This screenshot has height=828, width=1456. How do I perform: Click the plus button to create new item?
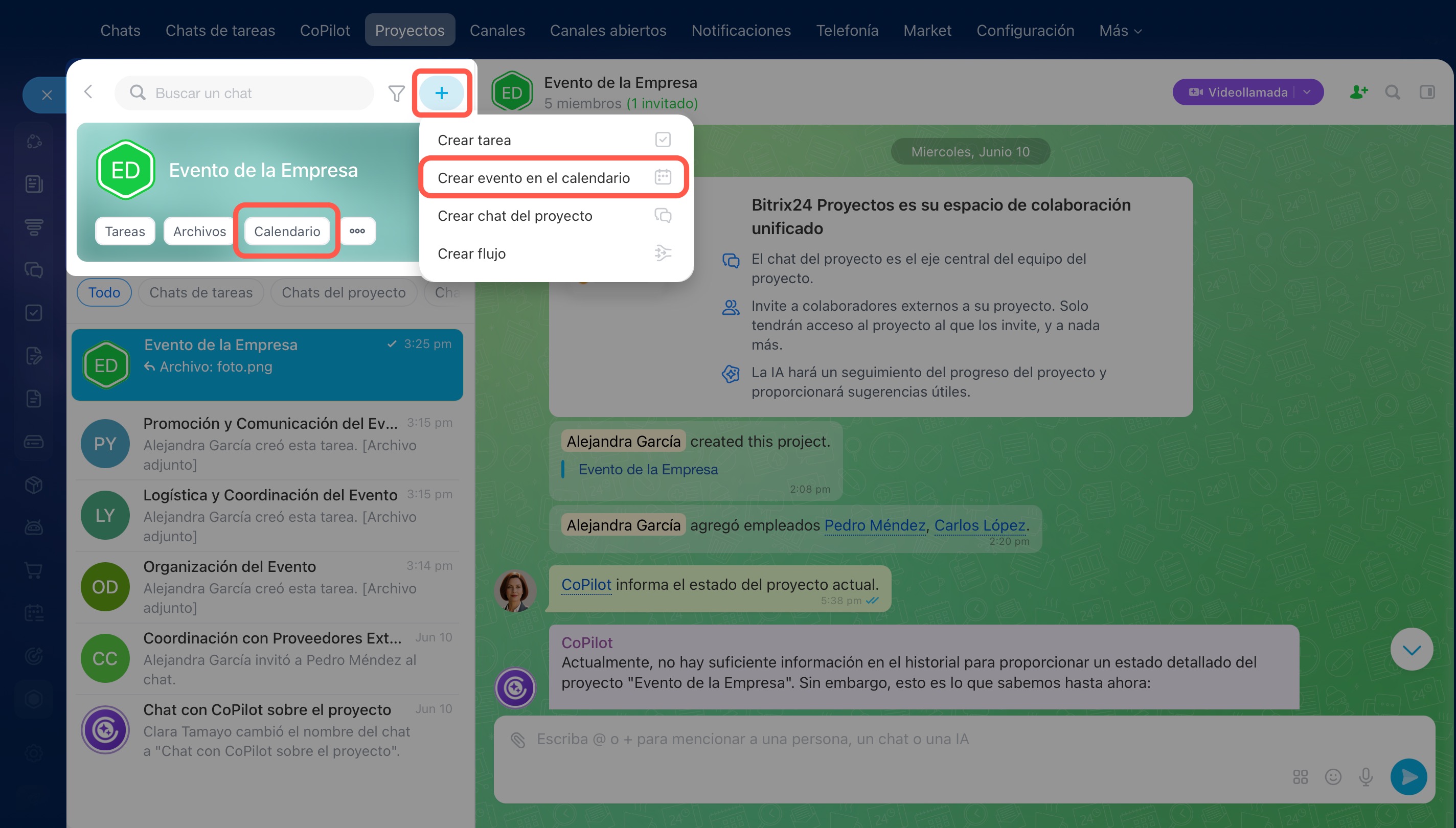coord(441,93)
